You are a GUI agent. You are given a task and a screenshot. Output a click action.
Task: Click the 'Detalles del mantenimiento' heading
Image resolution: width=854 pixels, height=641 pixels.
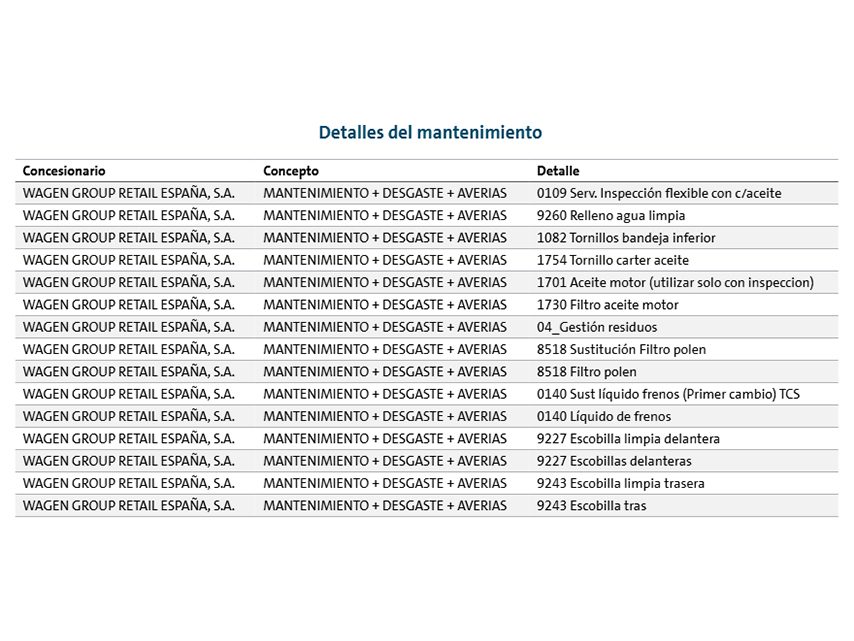point(430,132)
